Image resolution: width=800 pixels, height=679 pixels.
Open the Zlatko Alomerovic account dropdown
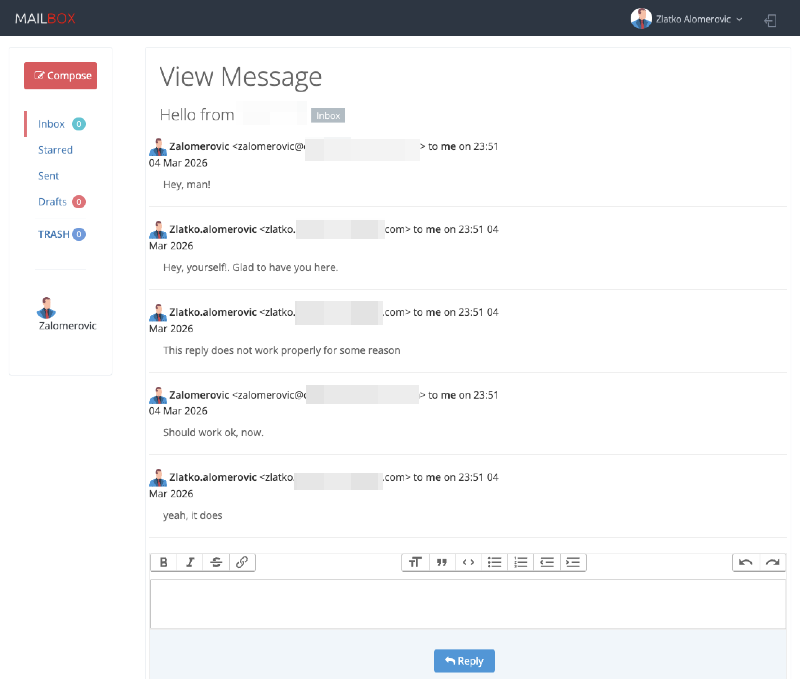pos(687,18)
